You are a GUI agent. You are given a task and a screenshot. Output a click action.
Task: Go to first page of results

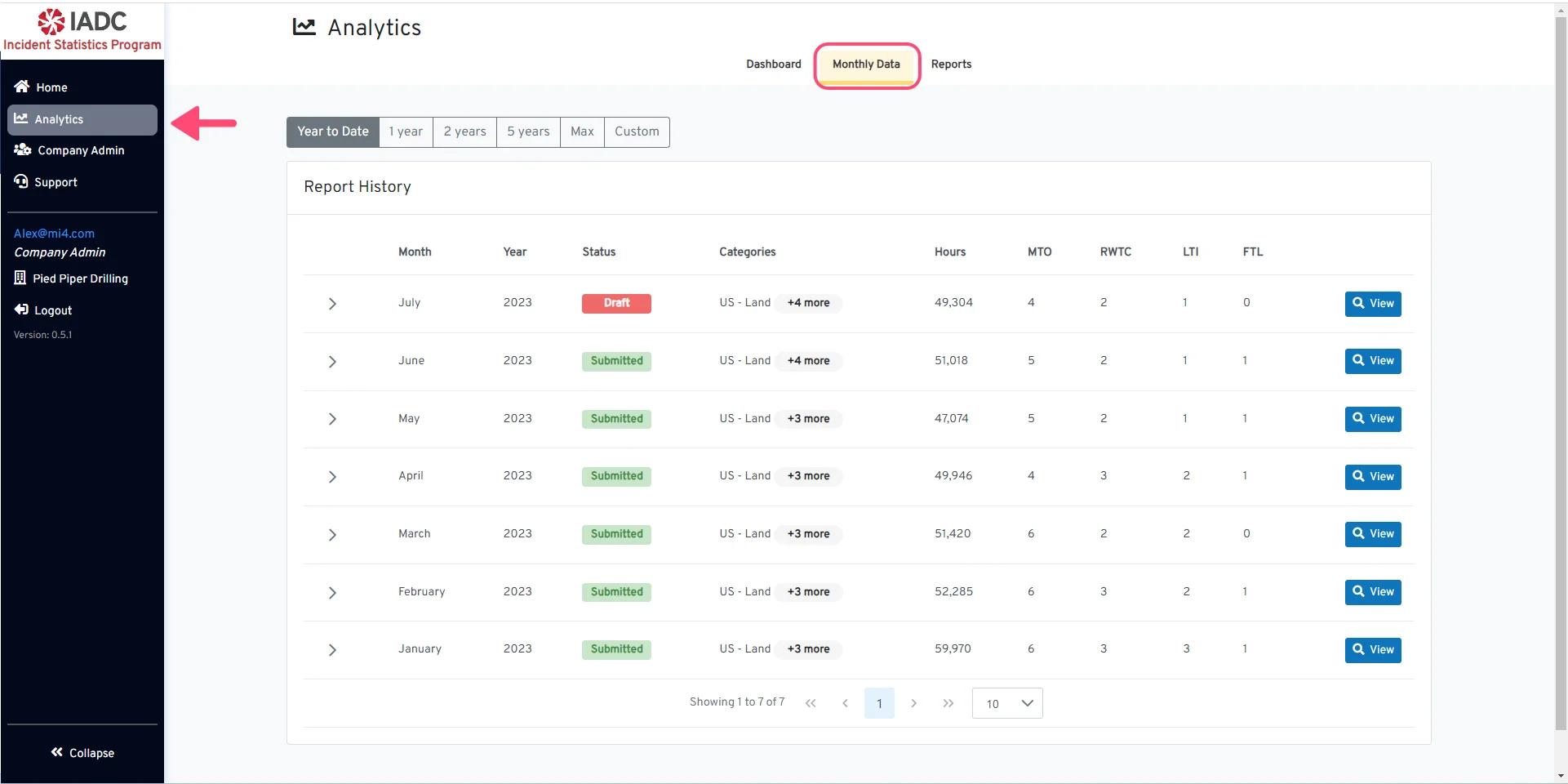811,703
